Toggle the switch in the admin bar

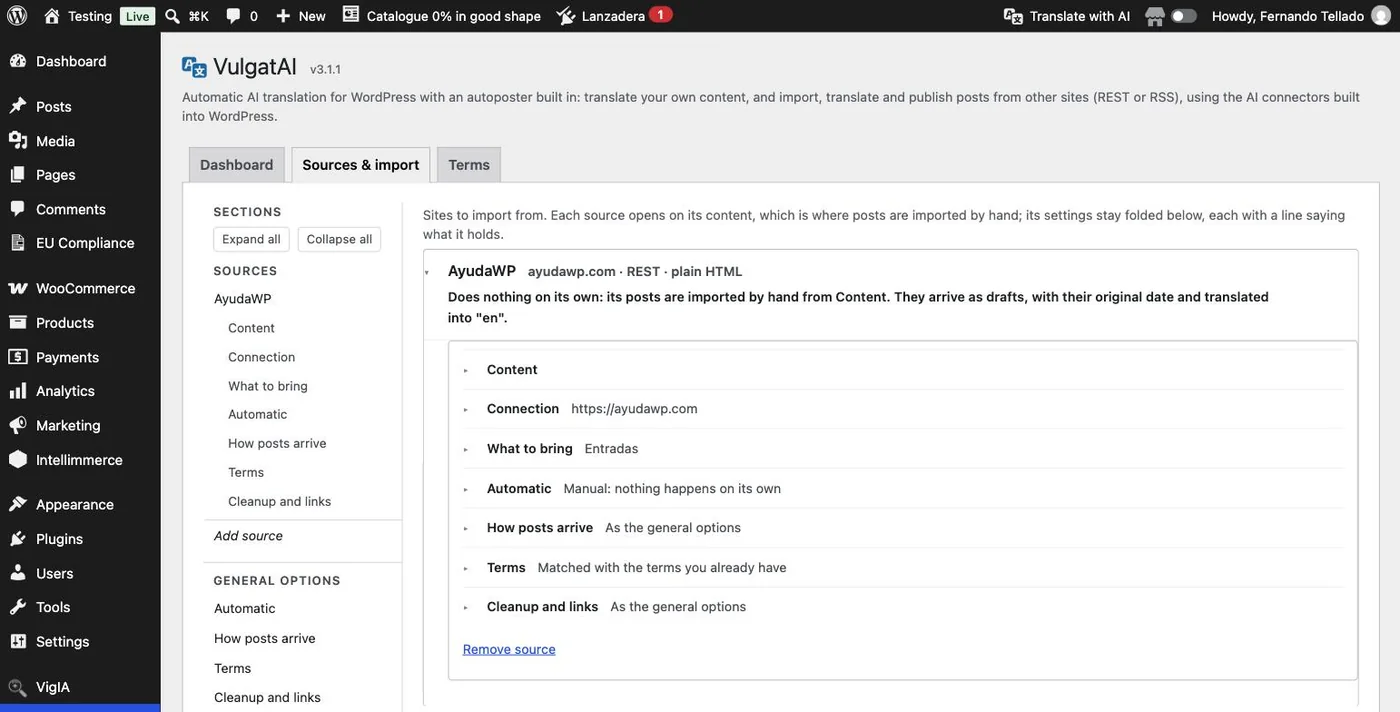click(1184, 16)
